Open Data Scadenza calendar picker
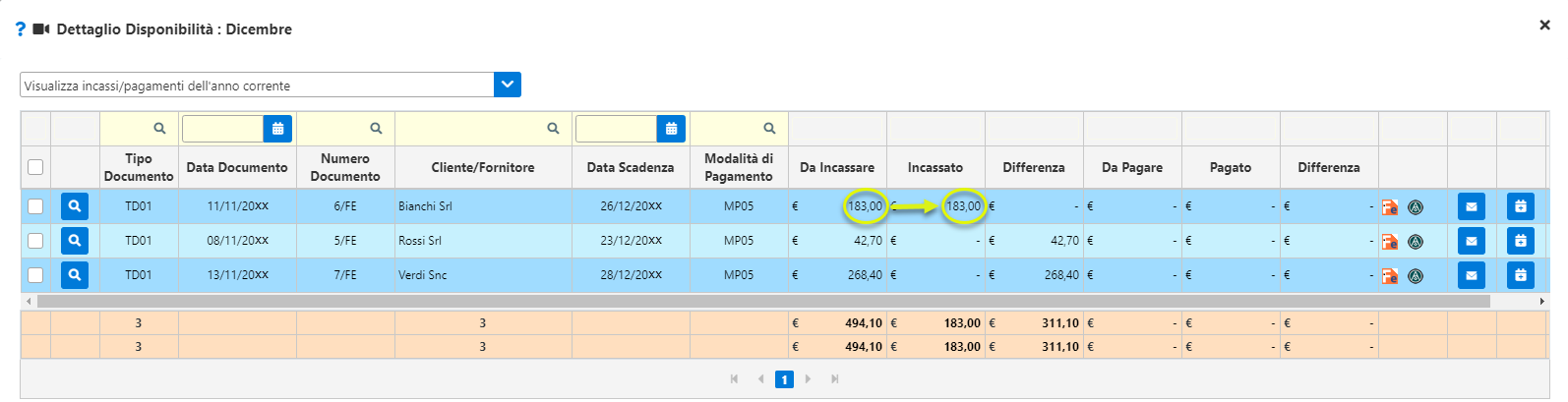The image size is (1568, 402). click(672, 129)
